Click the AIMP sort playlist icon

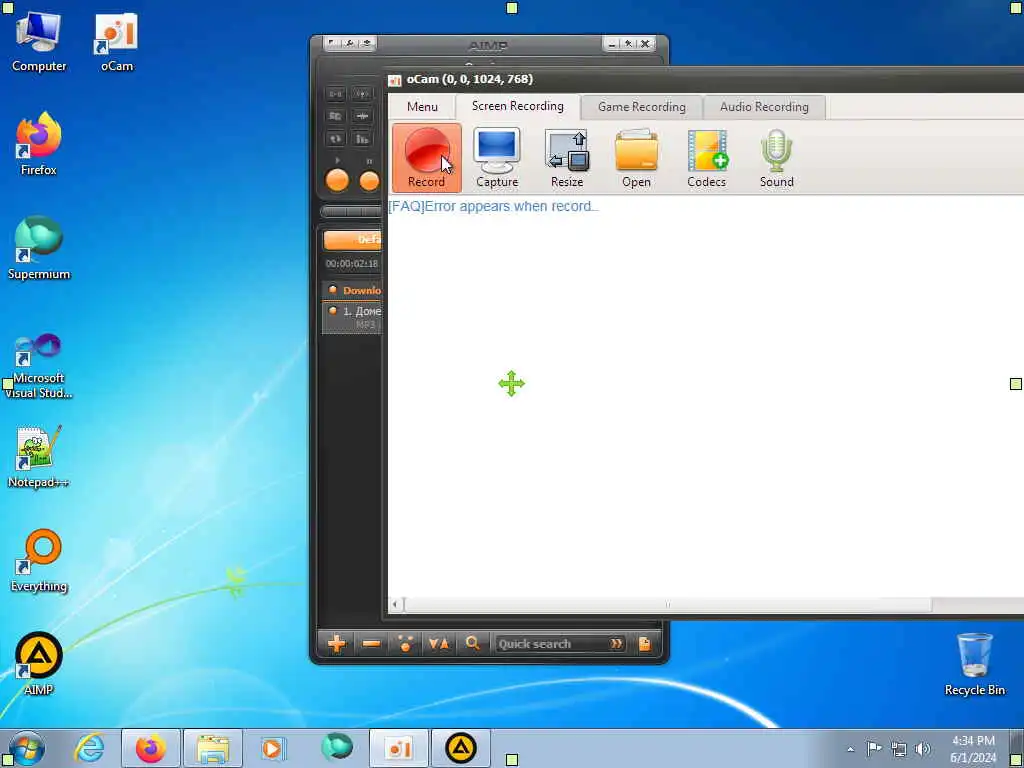(x=439, y=644)
